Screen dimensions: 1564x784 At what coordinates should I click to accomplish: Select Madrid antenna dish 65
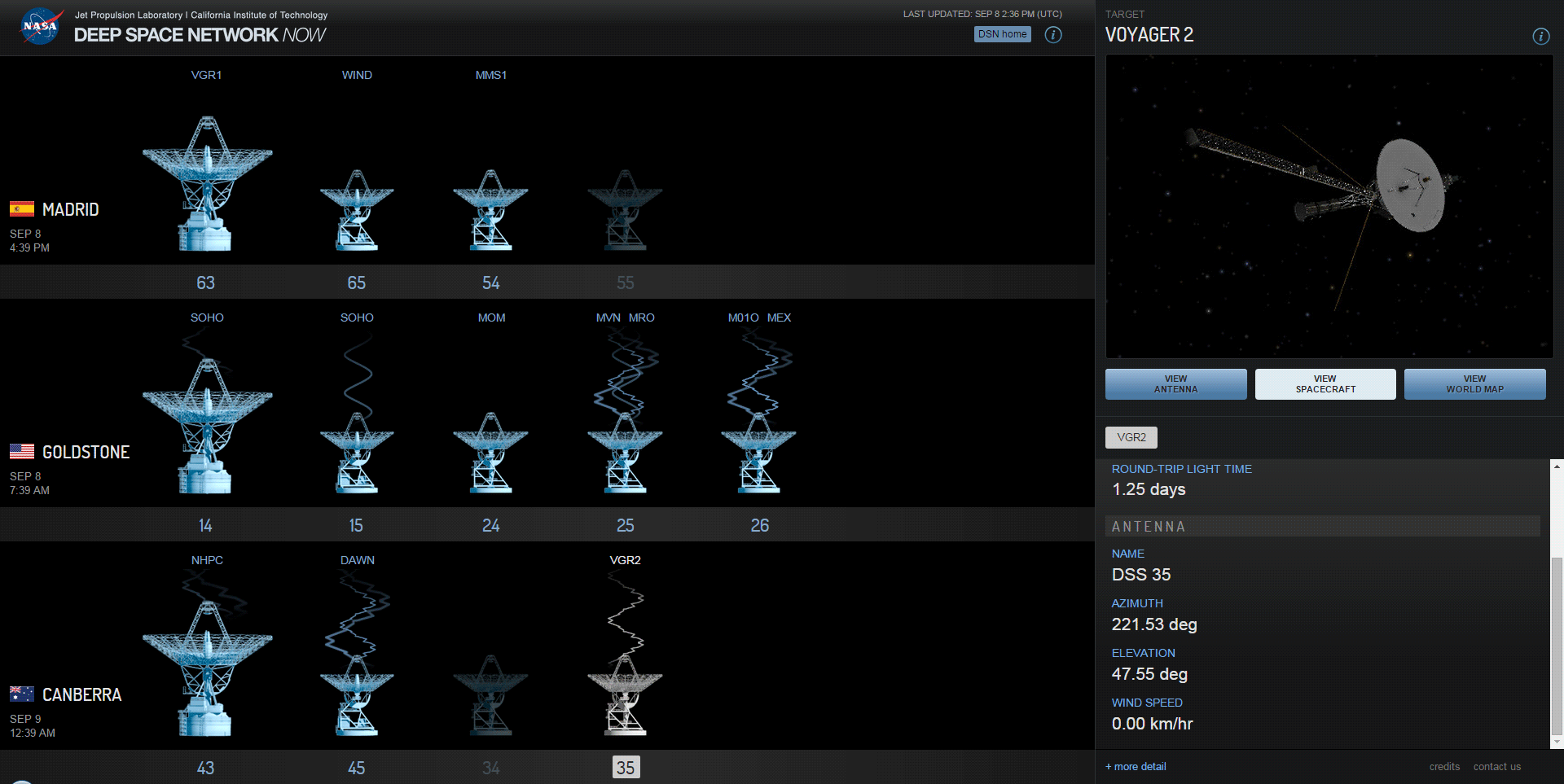[x=357, y=209]
